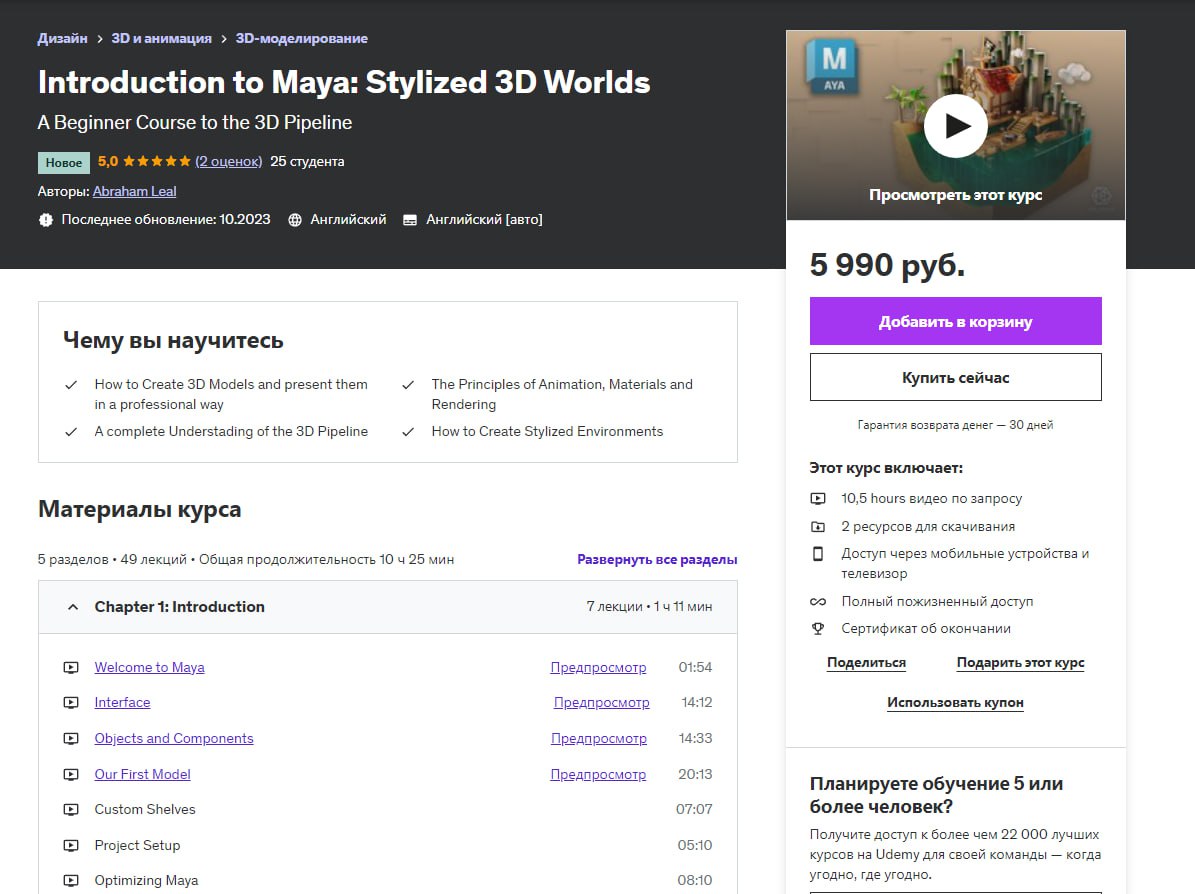1195x894 pixels.
Task: Open author Abraham Leal's profile
Action: 134,191
